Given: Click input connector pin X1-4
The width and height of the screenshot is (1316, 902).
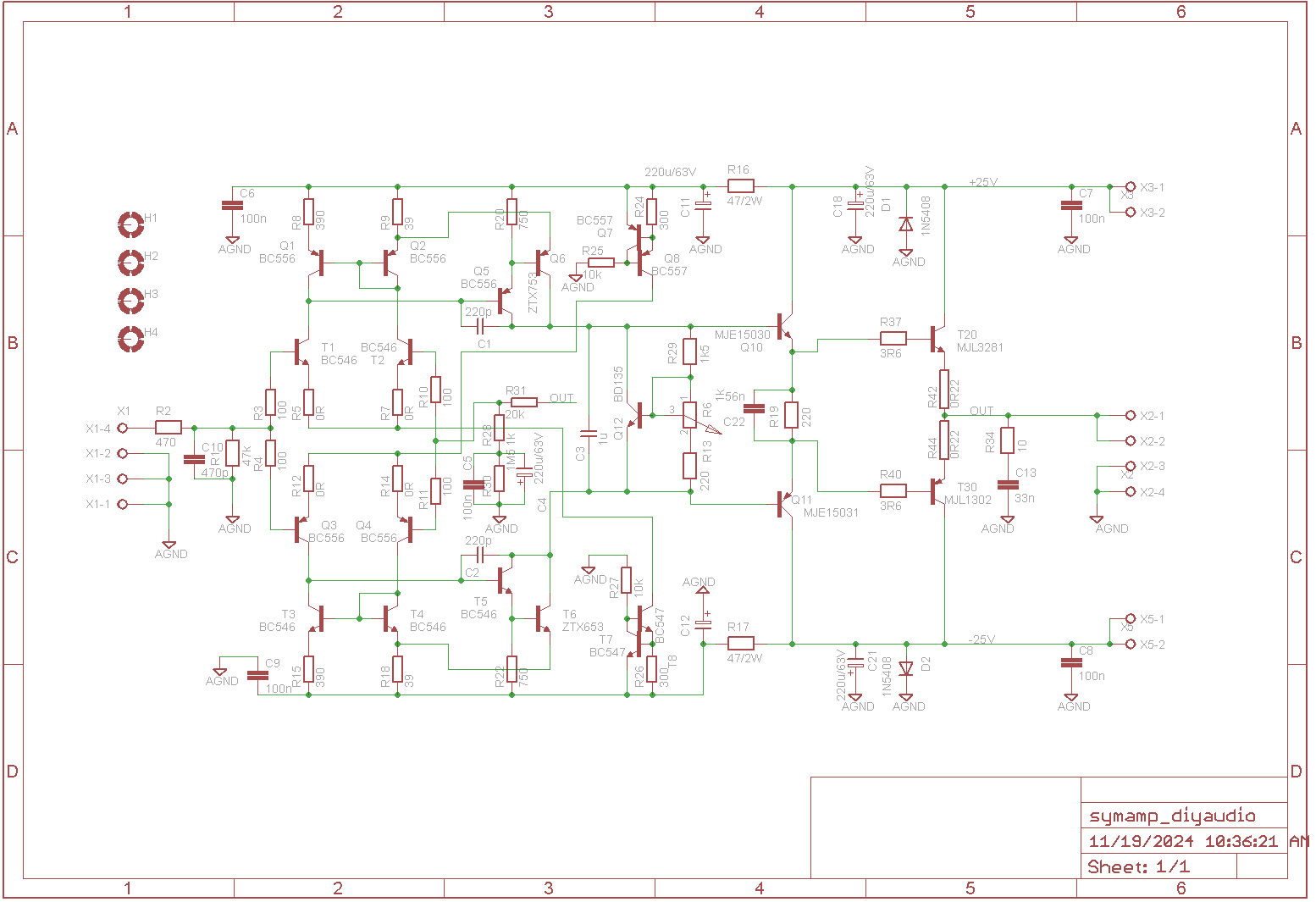Looking at the screenshot, I should pos(122,428).
